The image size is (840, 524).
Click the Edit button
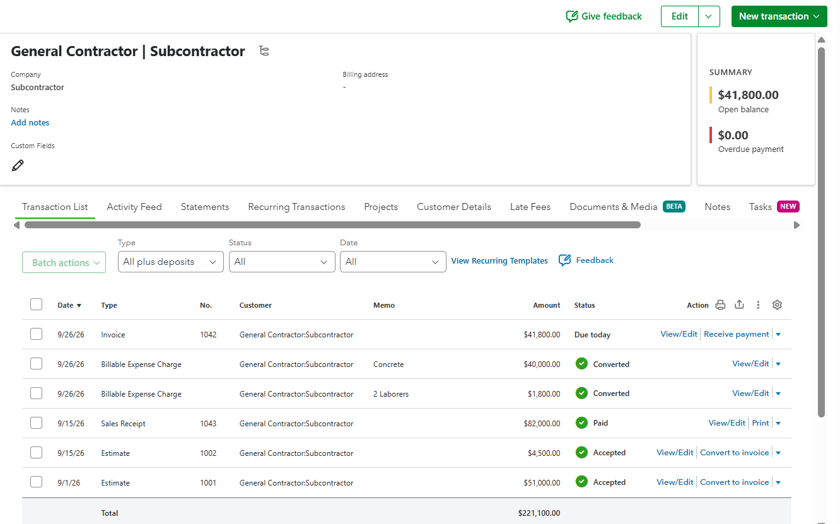click(679, 16)
